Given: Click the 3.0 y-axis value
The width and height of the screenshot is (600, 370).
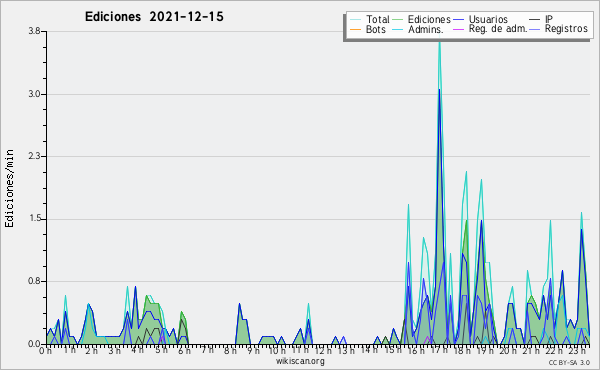Looking at the screenshot, I should click(34, 94).
